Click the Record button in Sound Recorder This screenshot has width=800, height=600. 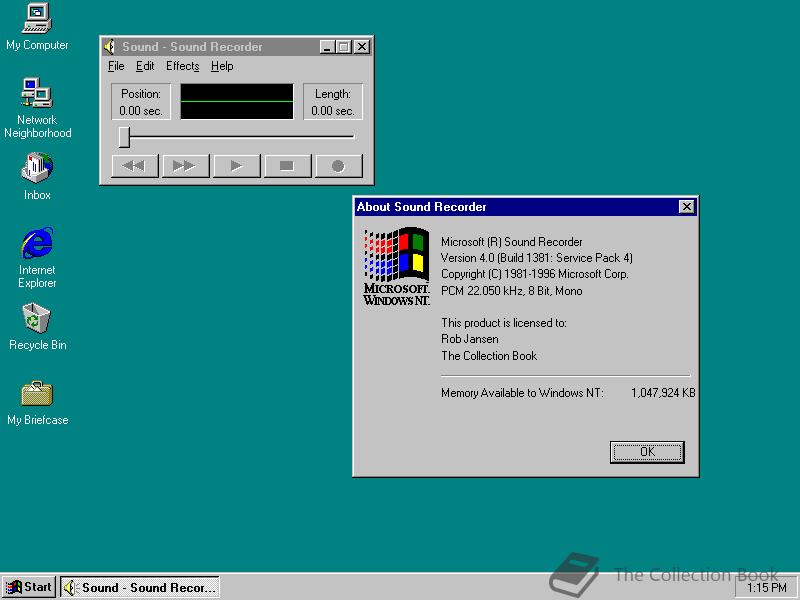coord(339,166)
